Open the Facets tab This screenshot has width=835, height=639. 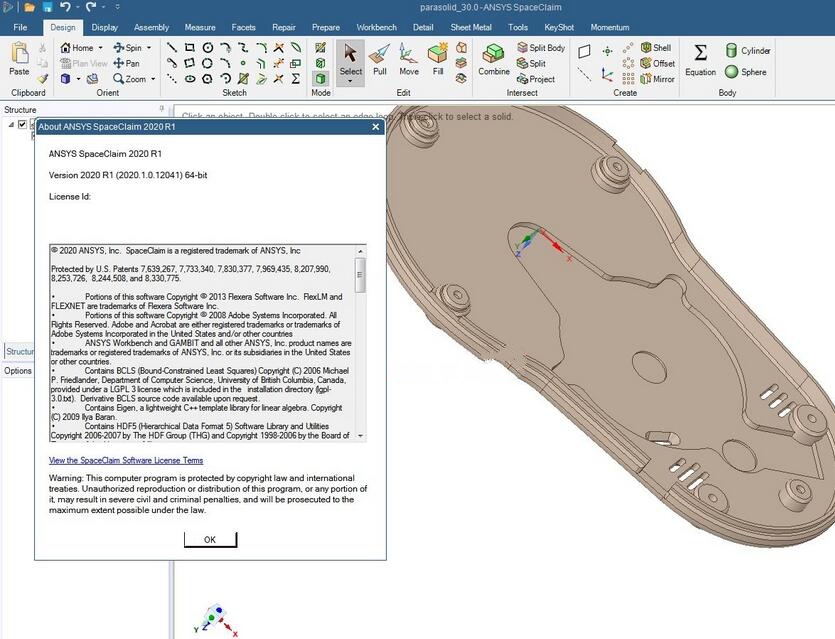243,27
